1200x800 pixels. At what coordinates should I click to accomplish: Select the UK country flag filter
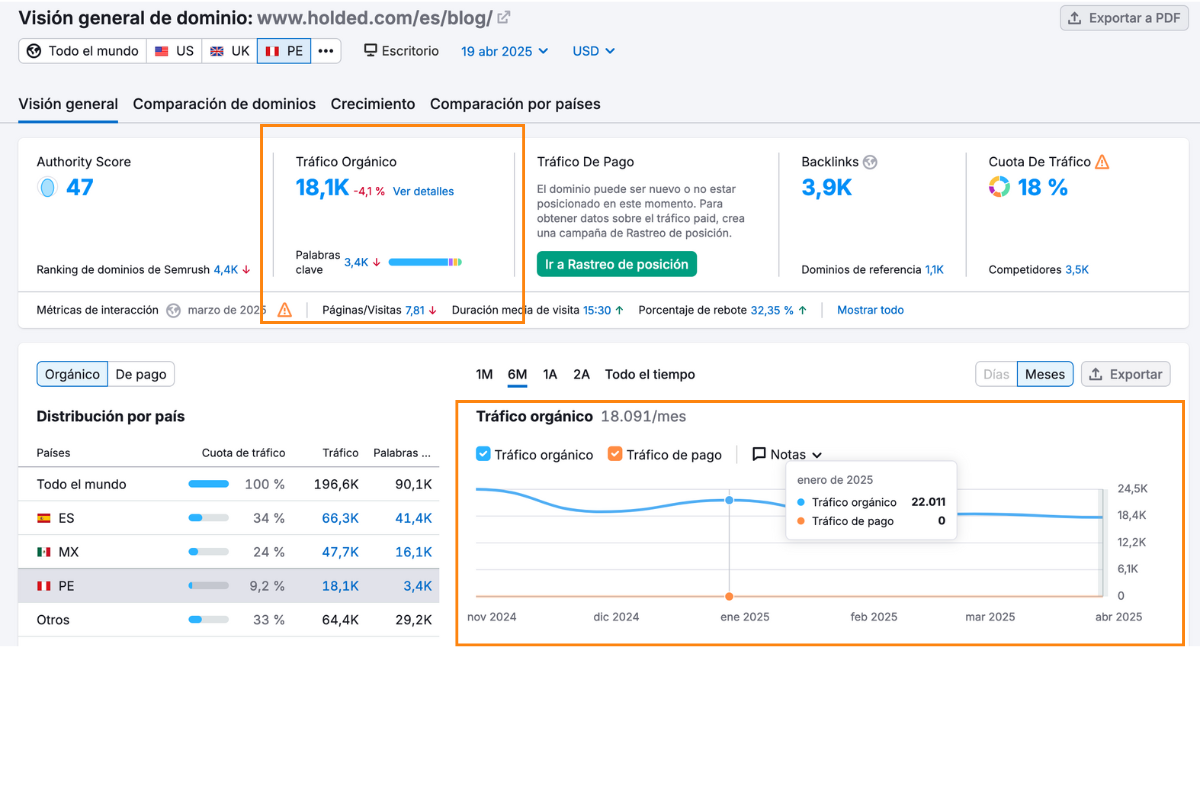pyautogui.click(x=230, y=51)
